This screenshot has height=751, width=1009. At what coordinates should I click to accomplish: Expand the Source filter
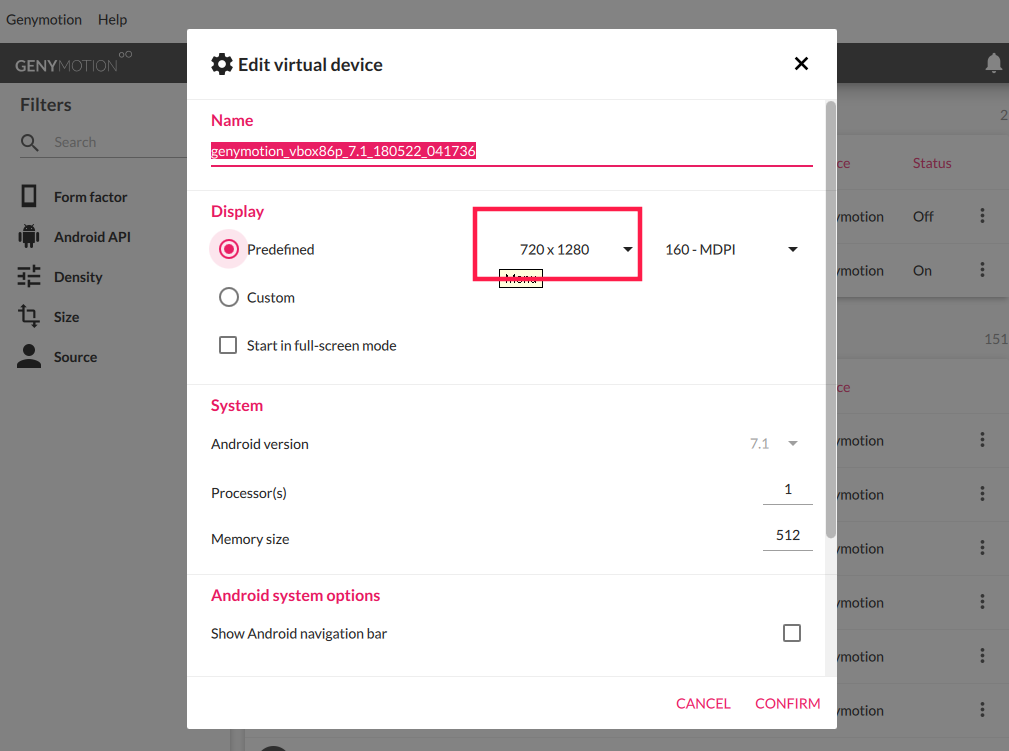click(75, 357)
